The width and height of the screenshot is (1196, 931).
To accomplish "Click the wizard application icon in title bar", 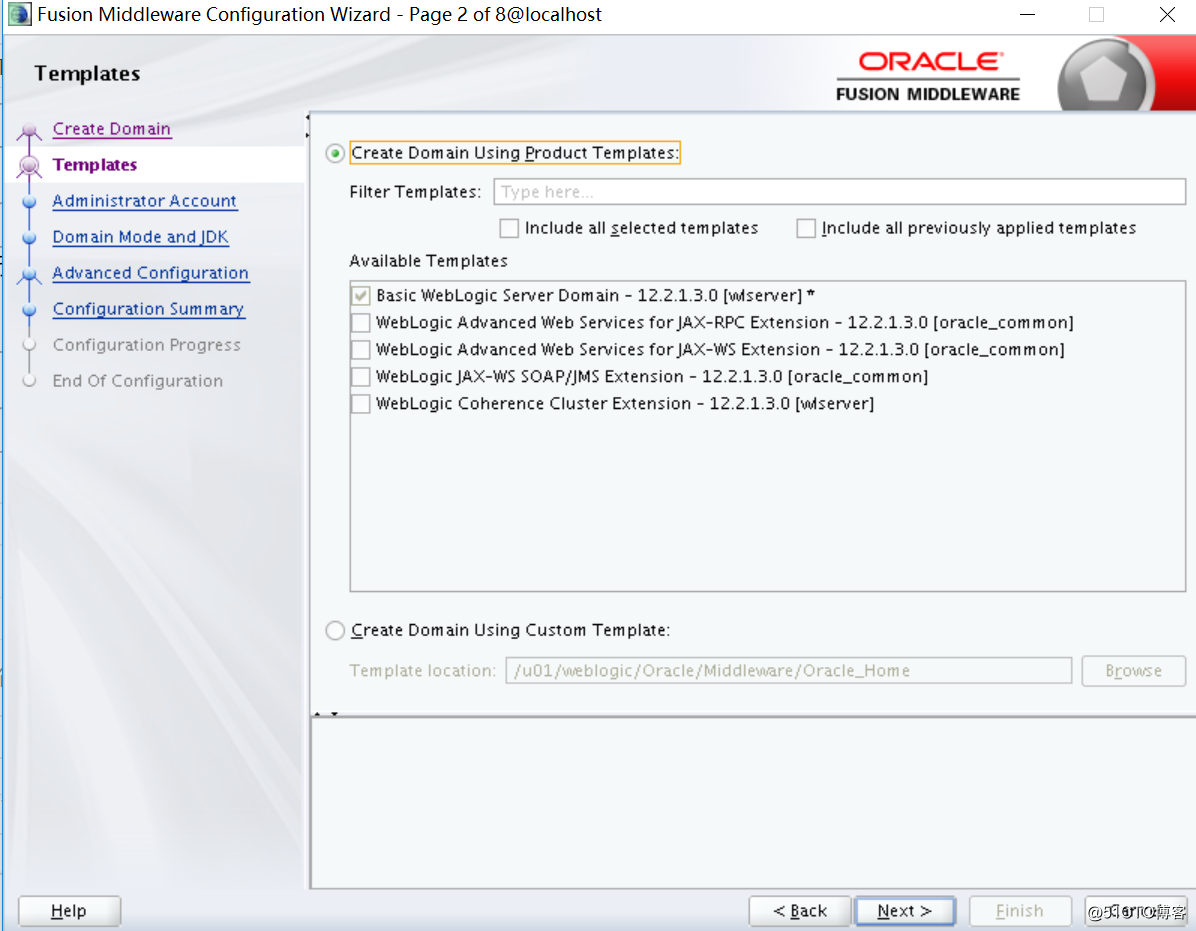I will tap(18, 14).
